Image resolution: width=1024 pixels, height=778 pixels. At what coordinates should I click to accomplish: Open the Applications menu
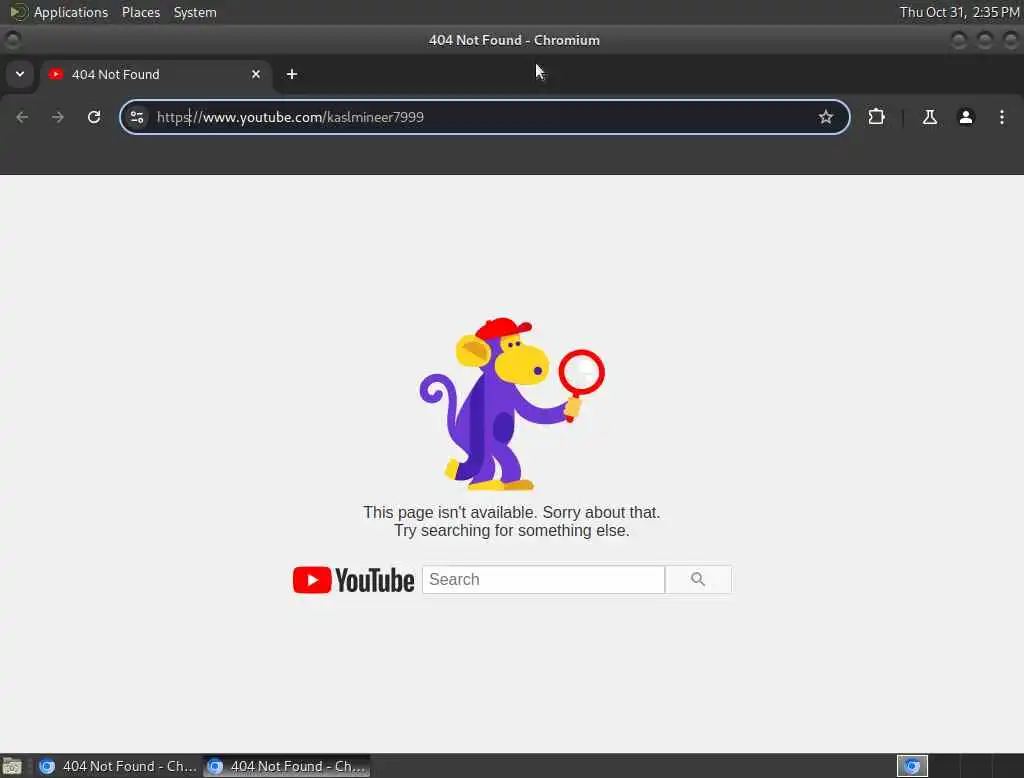[x=71, y=12]
